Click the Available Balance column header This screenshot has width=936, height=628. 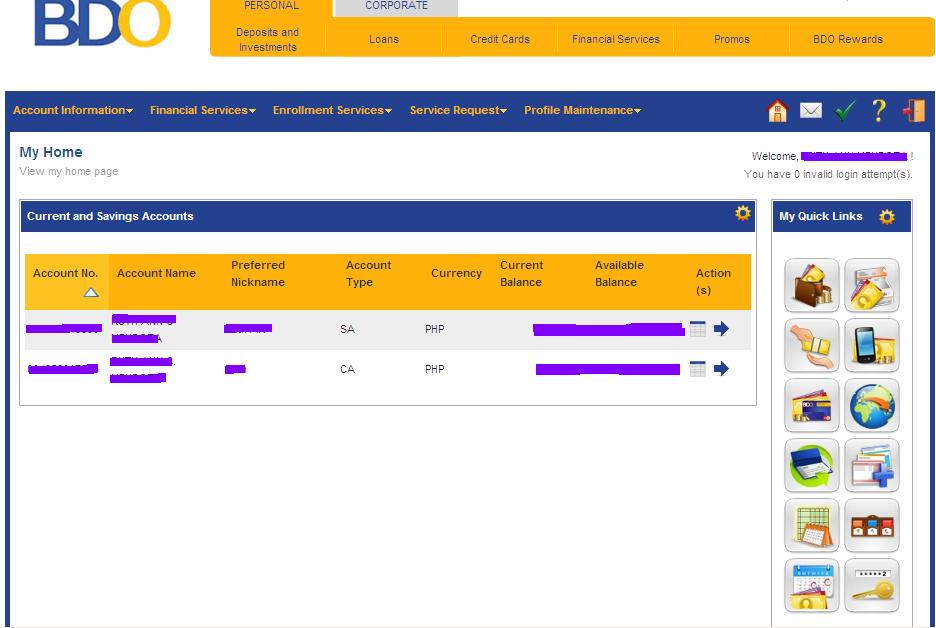(619, 273)
